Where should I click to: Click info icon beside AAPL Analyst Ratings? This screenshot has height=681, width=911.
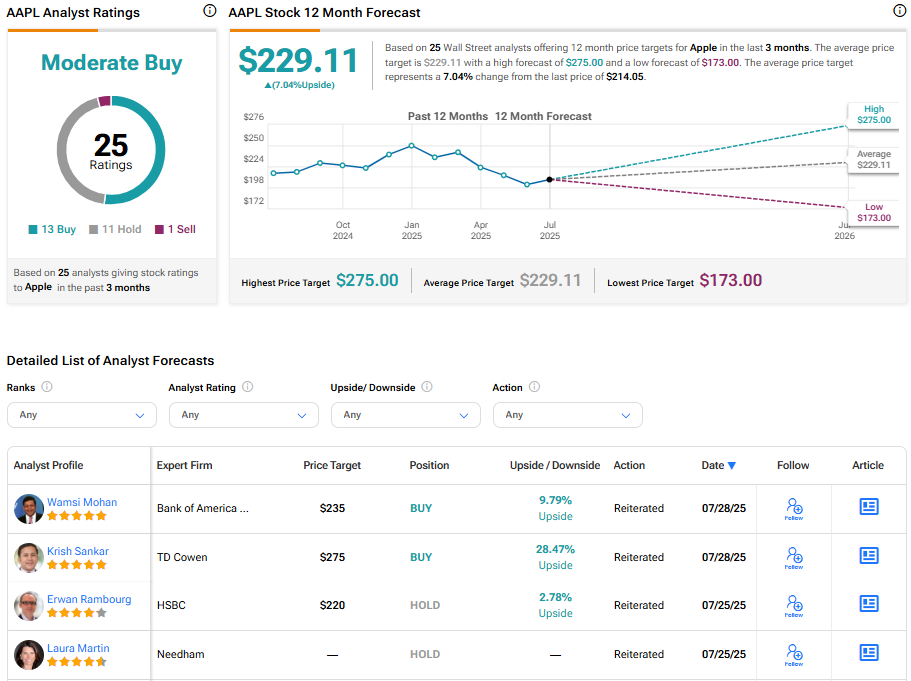click(x=209, y=11)
